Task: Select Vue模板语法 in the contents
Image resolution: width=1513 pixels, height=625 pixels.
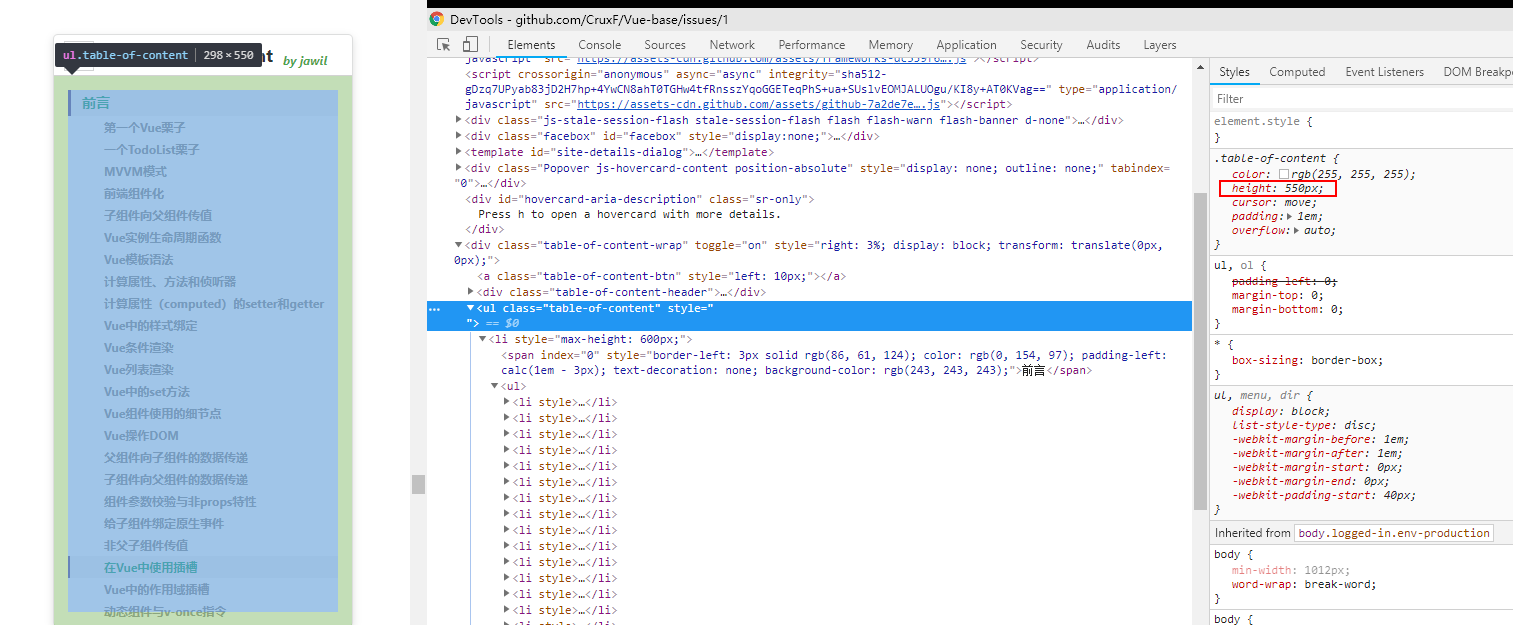Action: (138, 260)
